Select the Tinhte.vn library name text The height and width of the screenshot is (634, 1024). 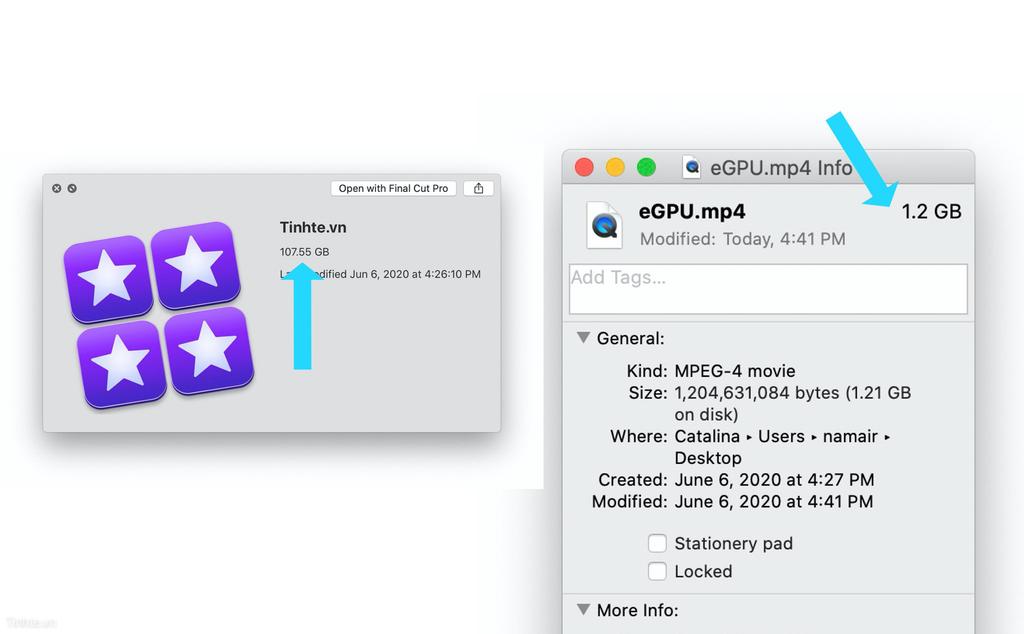[x=313, y=227]
